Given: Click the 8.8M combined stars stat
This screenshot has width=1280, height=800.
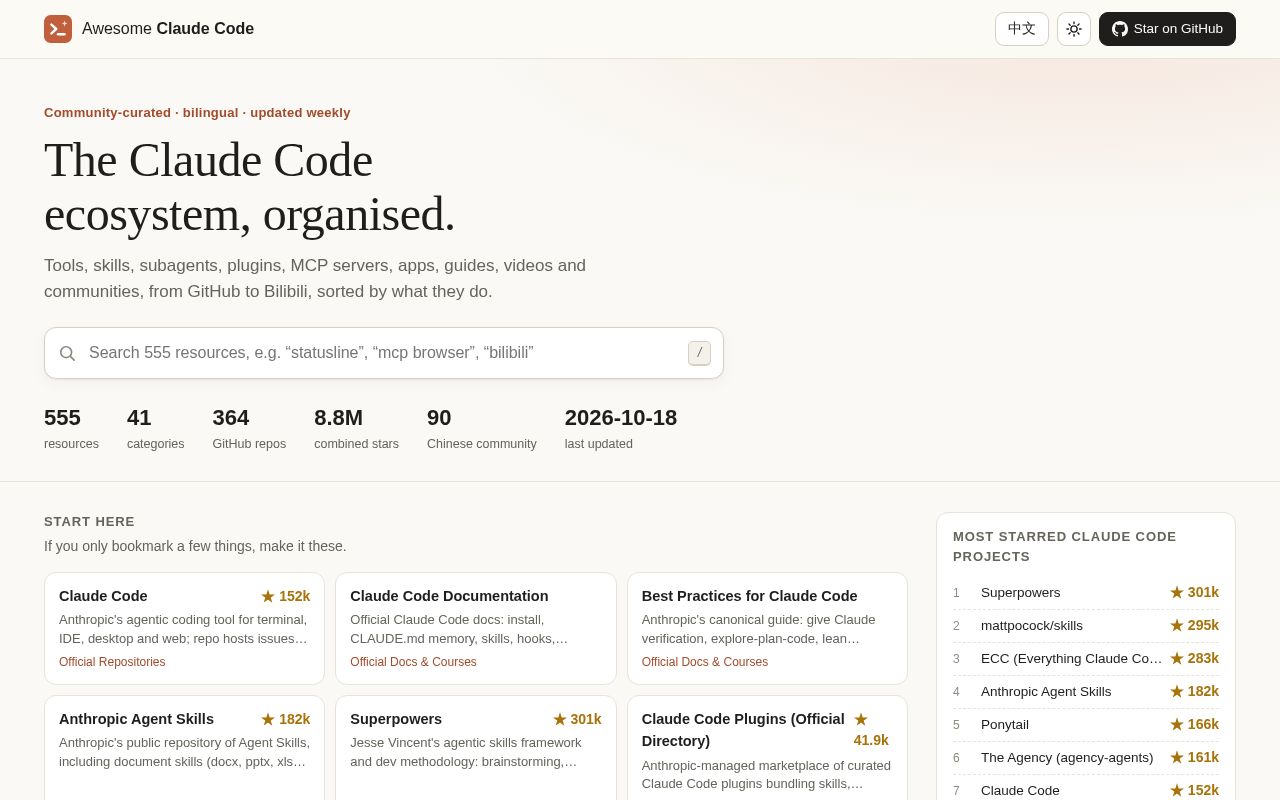Looking at the screenshot, I should click(x=356, y=428).
